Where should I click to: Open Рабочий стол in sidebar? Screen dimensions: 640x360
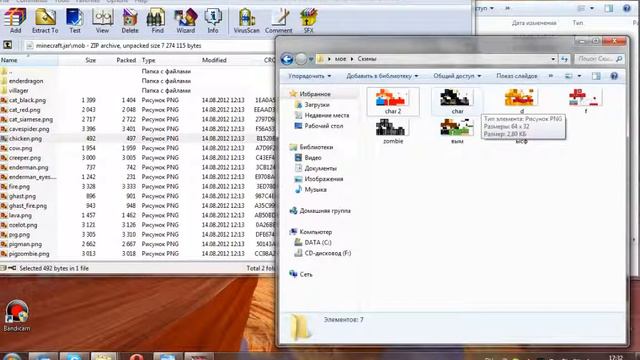point(323,126)
